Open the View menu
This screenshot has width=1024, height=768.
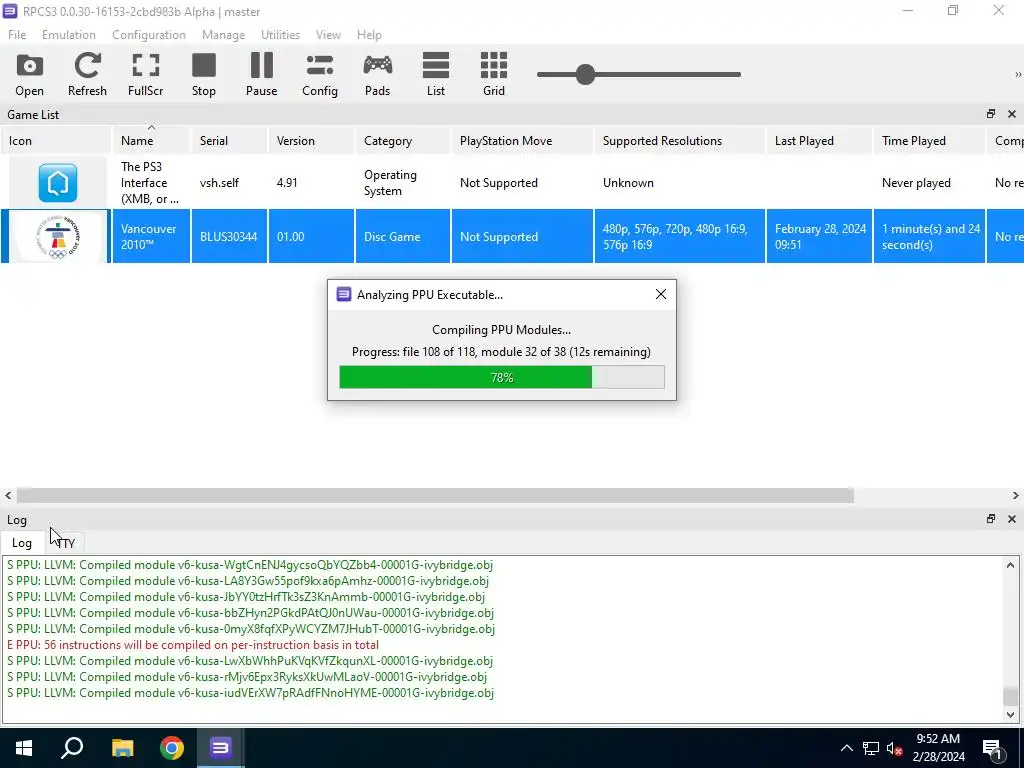[328, 35]
